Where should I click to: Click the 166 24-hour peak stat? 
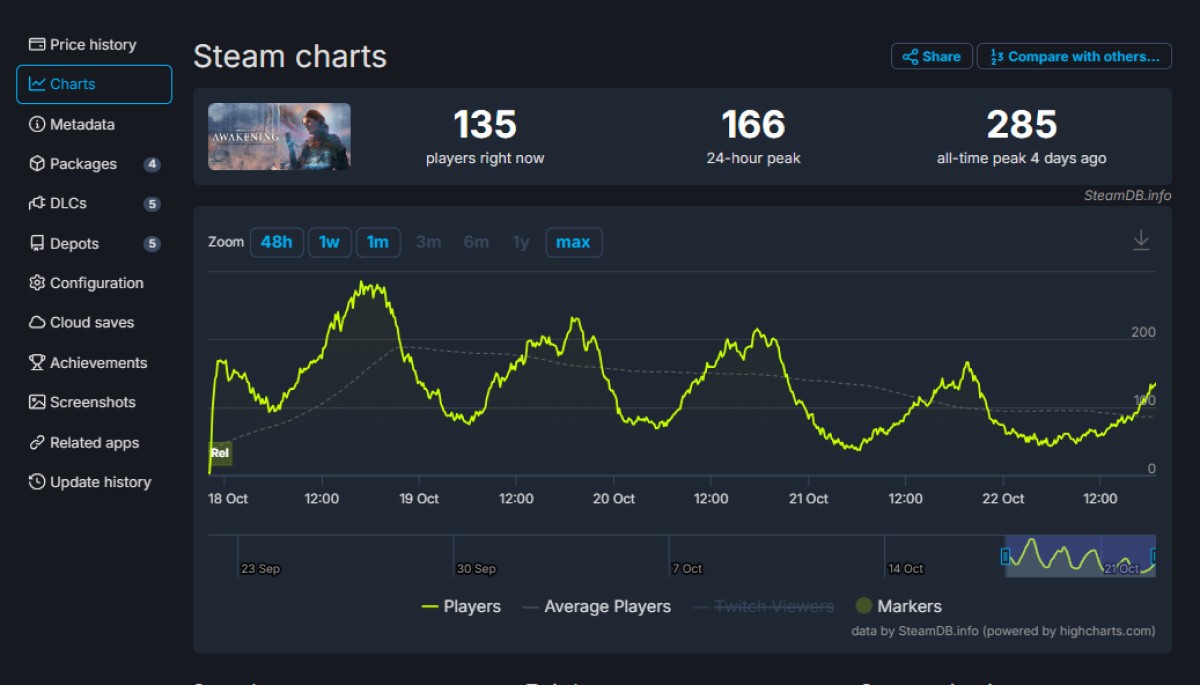[x=753, y=137]
